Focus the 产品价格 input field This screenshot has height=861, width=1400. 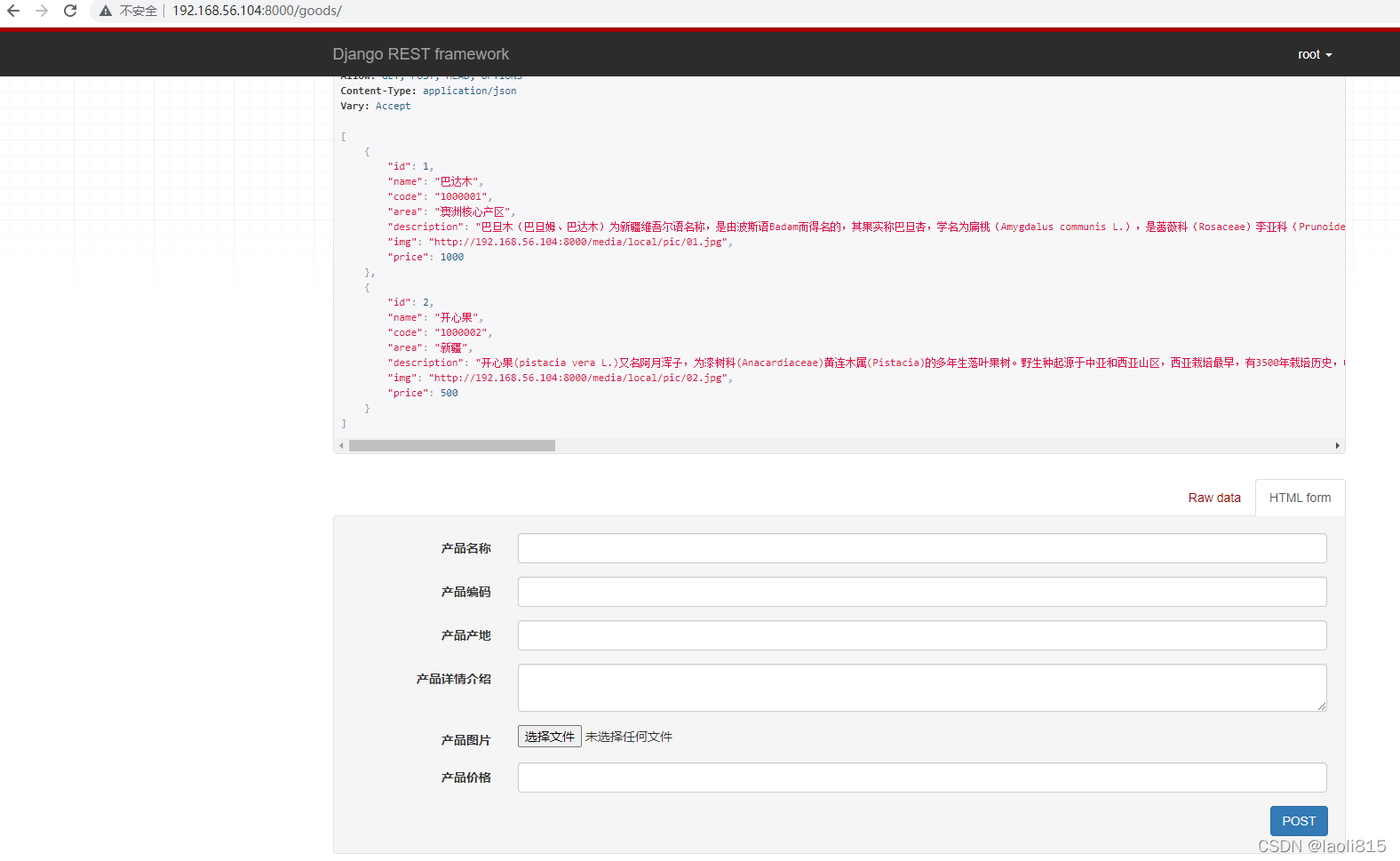(x=922, y=777)
